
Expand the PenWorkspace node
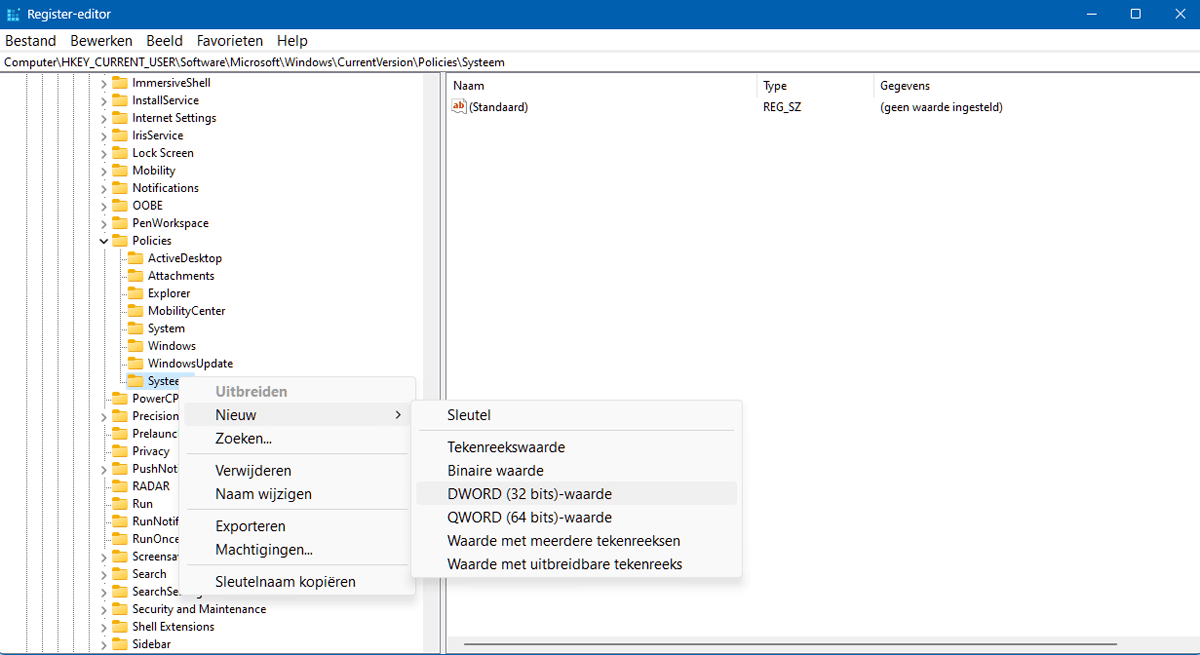click(104, 223)
